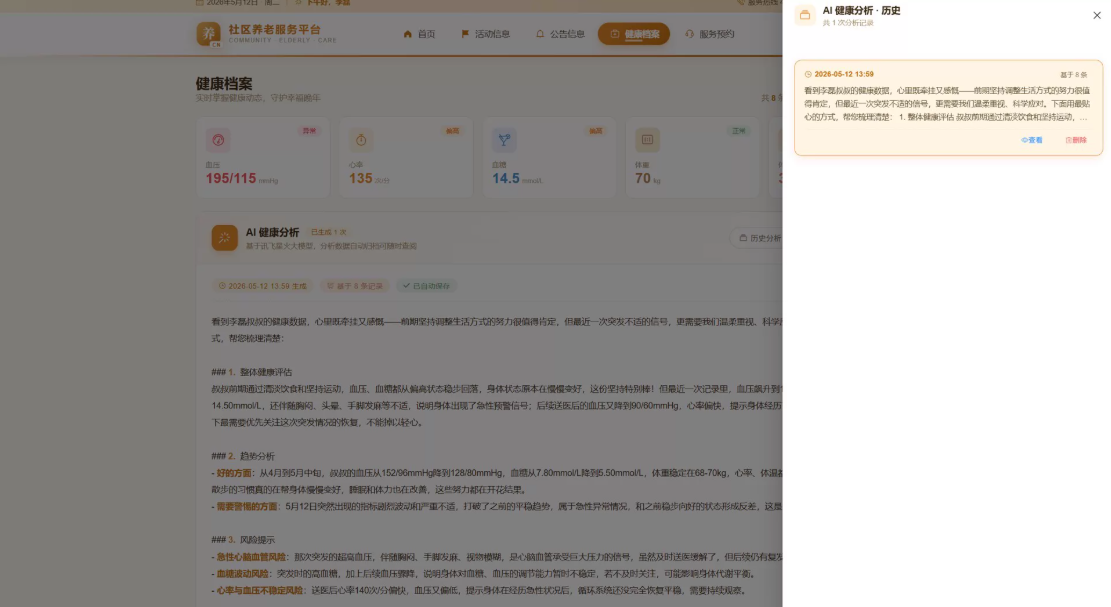Viewport: 1111px width, 607px height.
Task: Click the flag icon beside 活动信息
Action: click(x=465, y=34)
